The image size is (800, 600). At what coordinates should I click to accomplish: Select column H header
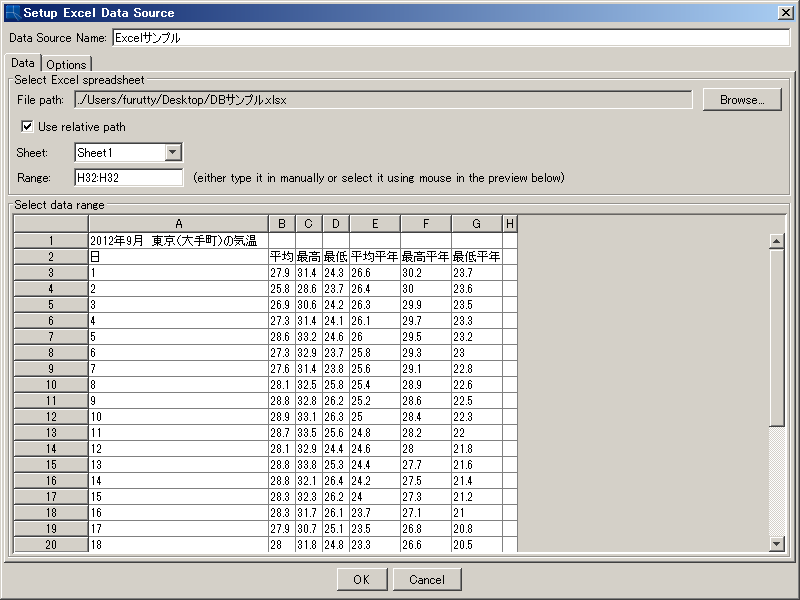pos(510,223)
